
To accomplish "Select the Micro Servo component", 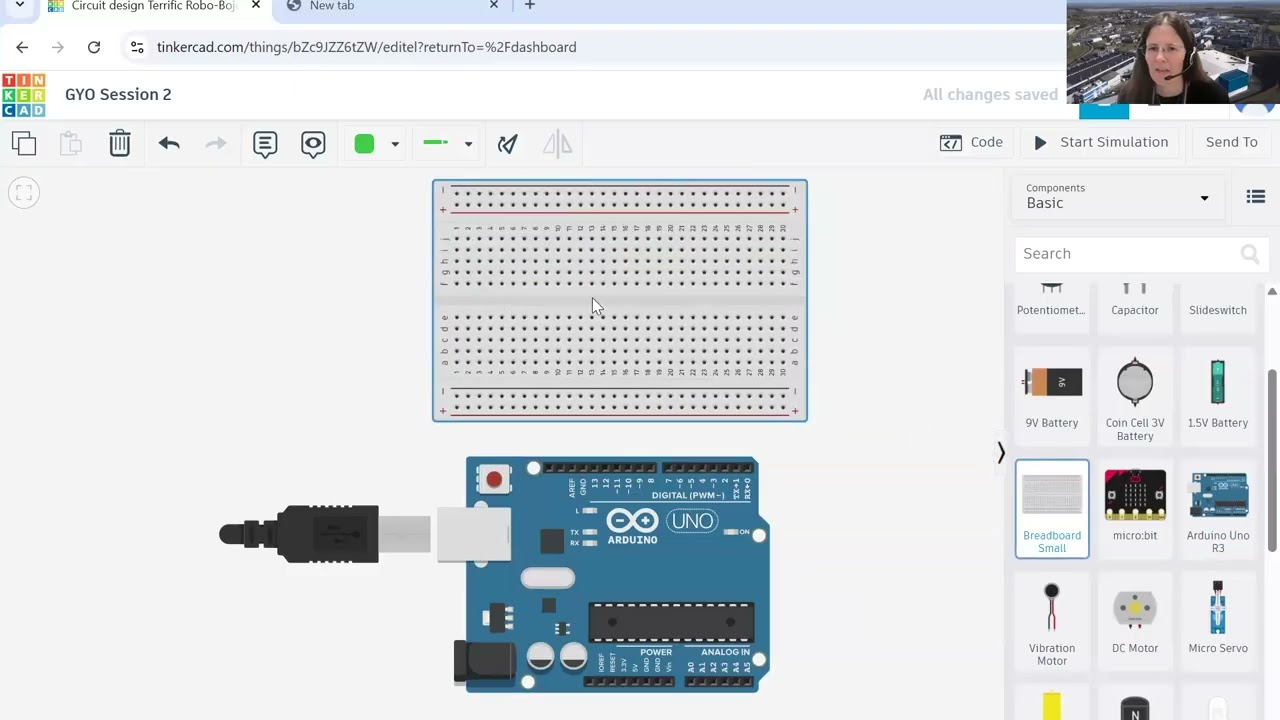I will click(1218, 620).
